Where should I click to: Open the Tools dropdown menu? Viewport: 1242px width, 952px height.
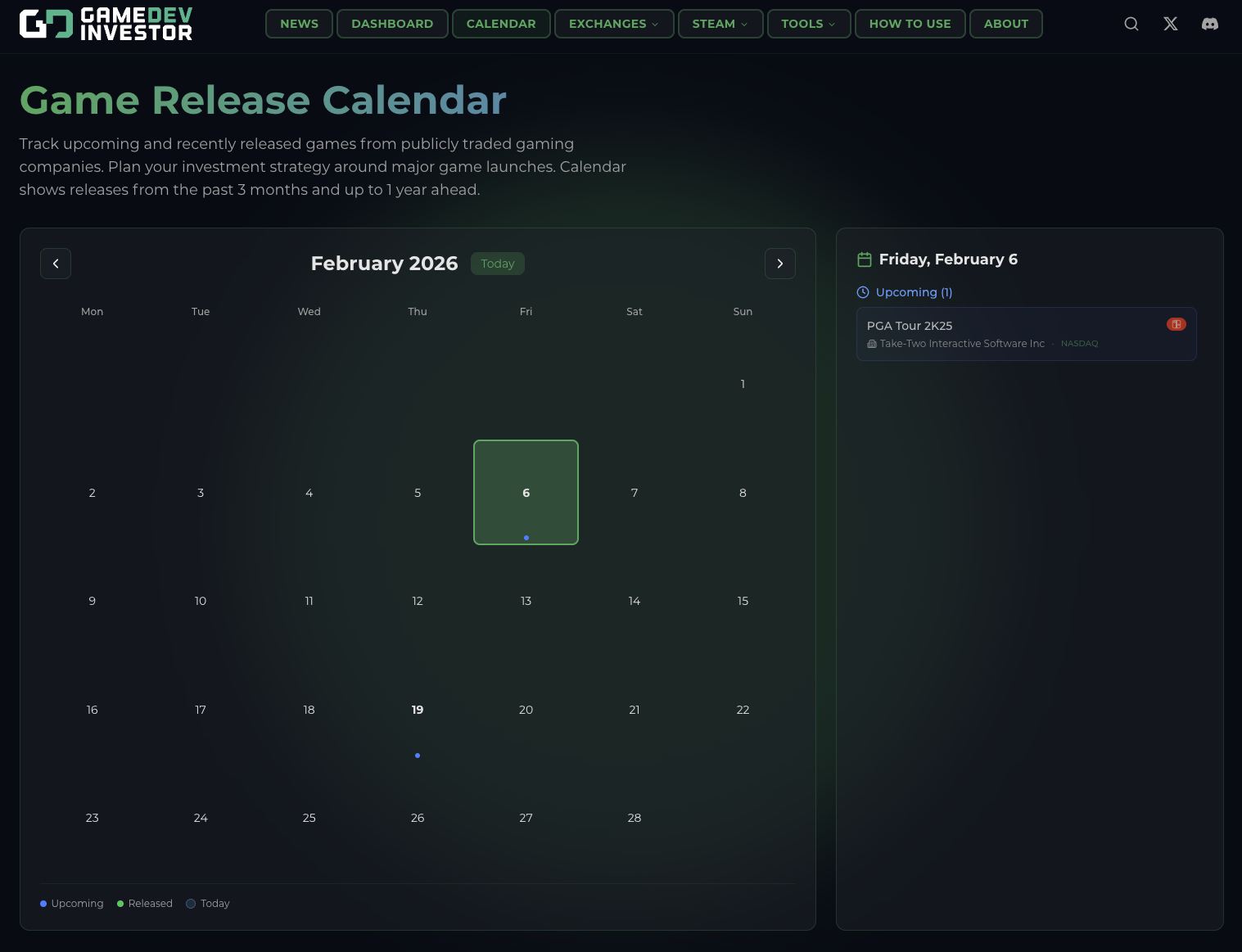[809, 24]
